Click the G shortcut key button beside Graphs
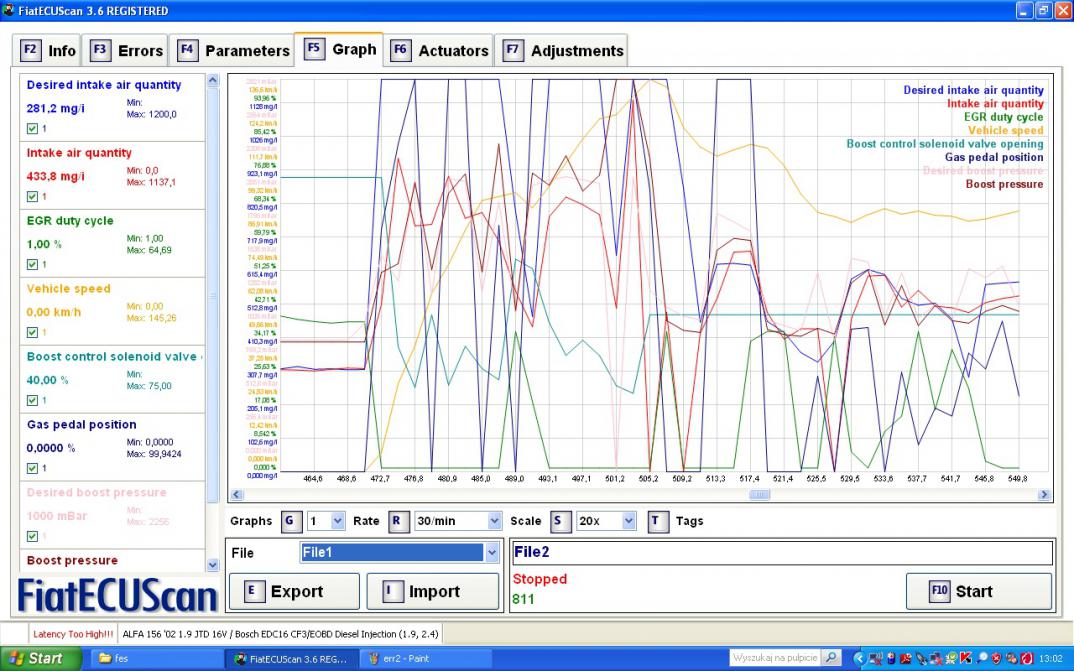1074x671 pixels. [290, 521]
